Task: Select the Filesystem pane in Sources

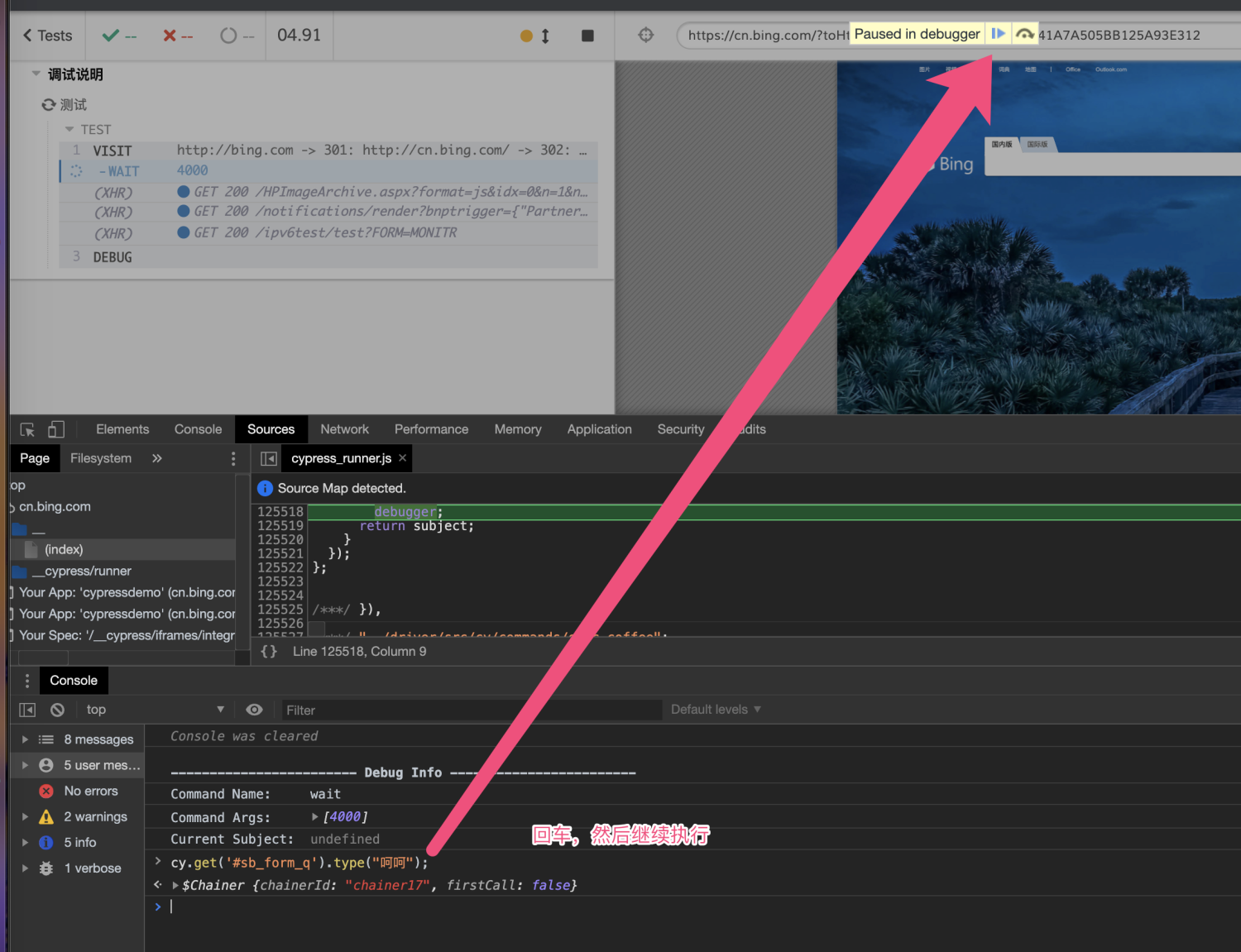Action: tap(101, 458)
